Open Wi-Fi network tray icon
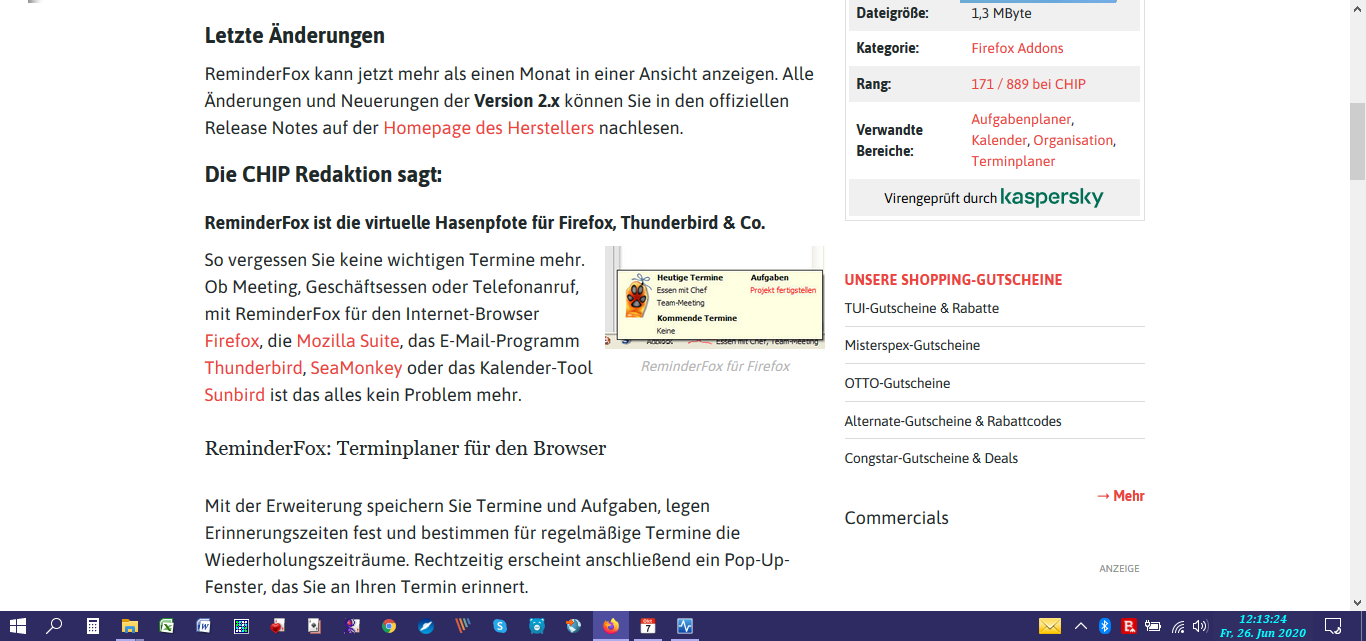This screenshot has width=1366, height=641. click(1178, 626)
